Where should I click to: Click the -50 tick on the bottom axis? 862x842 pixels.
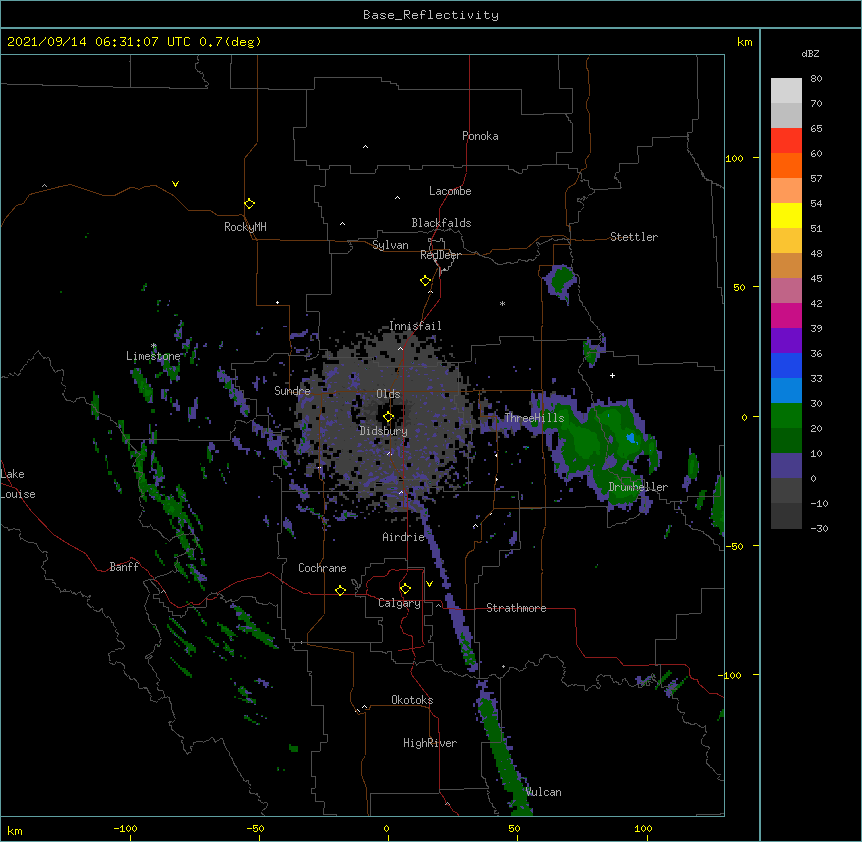click(255, 828)
